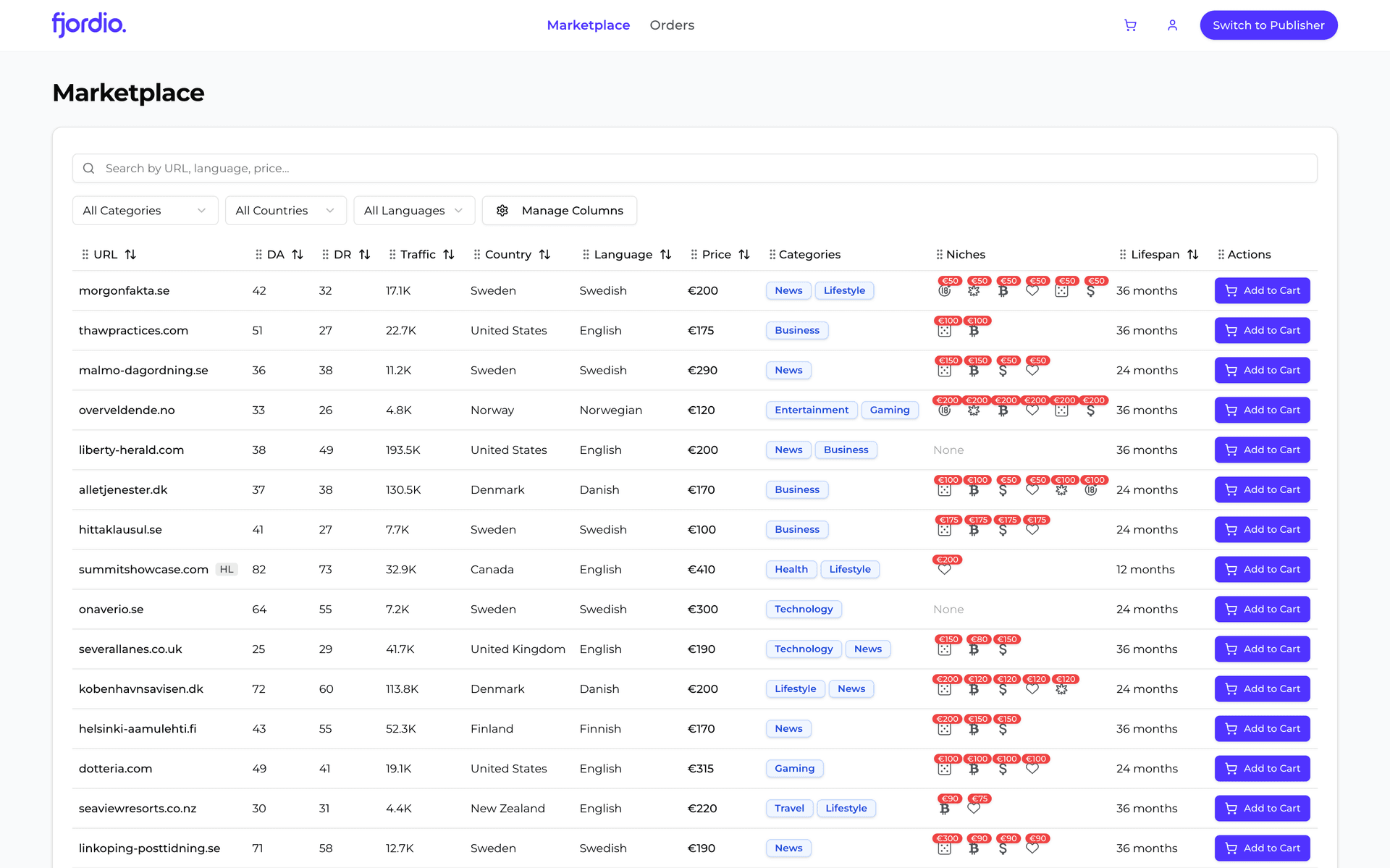Open the All Languages dropdown
Image resolution: width=1390 pixels, height=868 pixels.
pyautogui.click(x=413, y=210)
